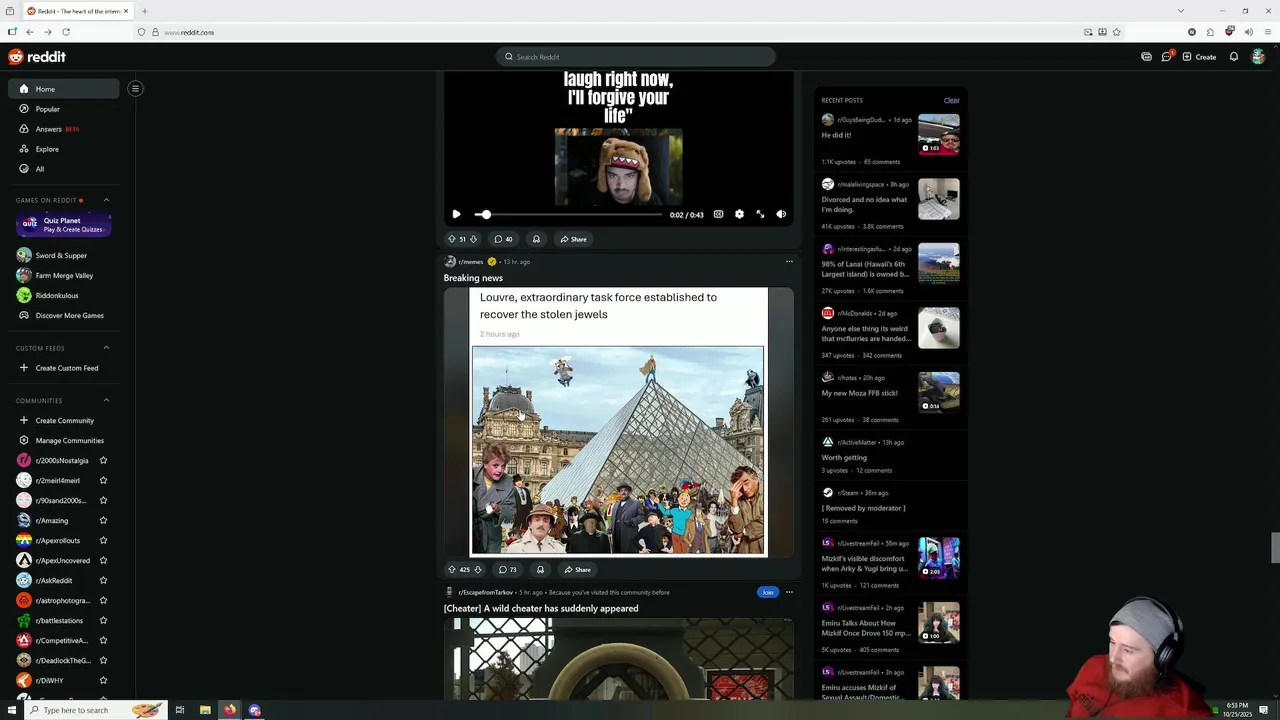Open the user avatar menu

1258,57
